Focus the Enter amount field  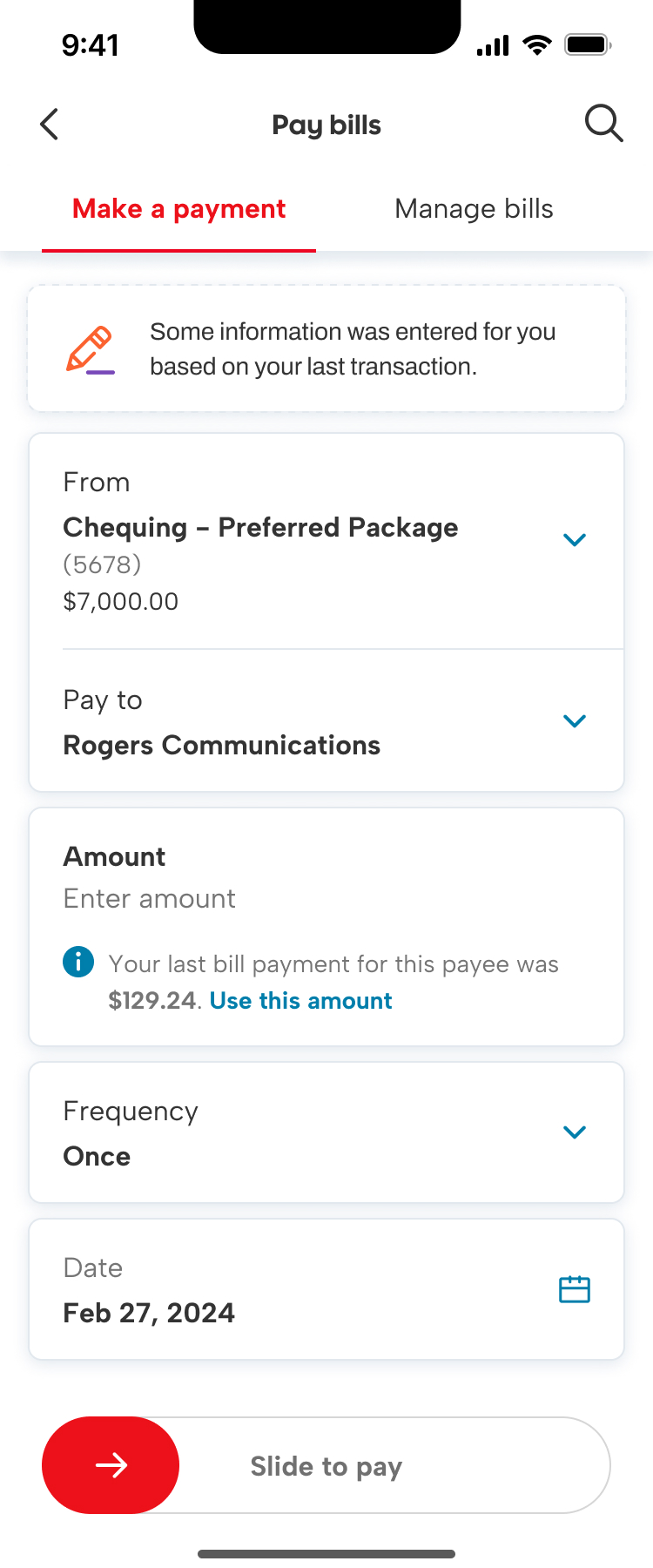150,899
